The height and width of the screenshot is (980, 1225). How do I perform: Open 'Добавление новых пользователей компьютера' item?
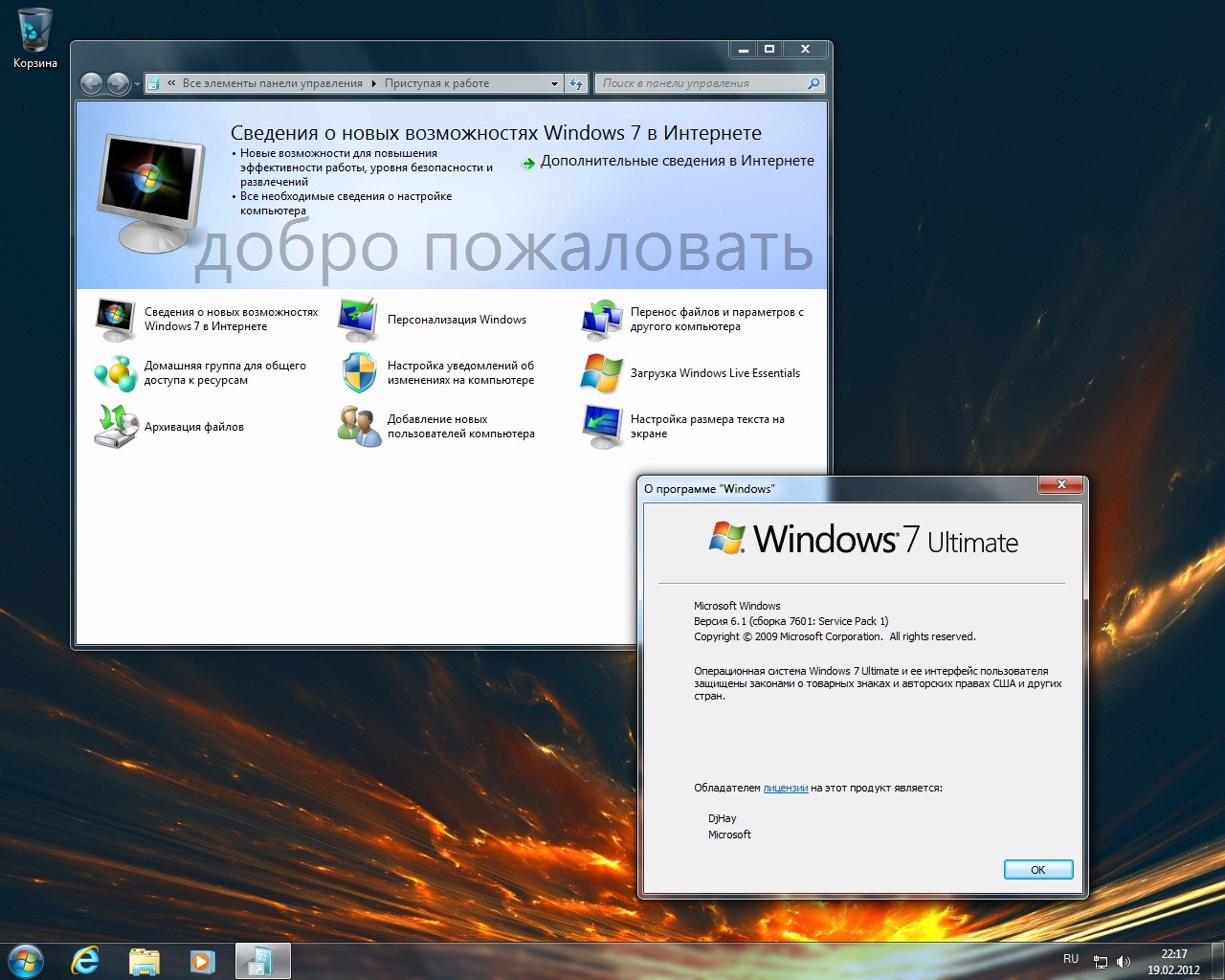(x=460, y=427)
